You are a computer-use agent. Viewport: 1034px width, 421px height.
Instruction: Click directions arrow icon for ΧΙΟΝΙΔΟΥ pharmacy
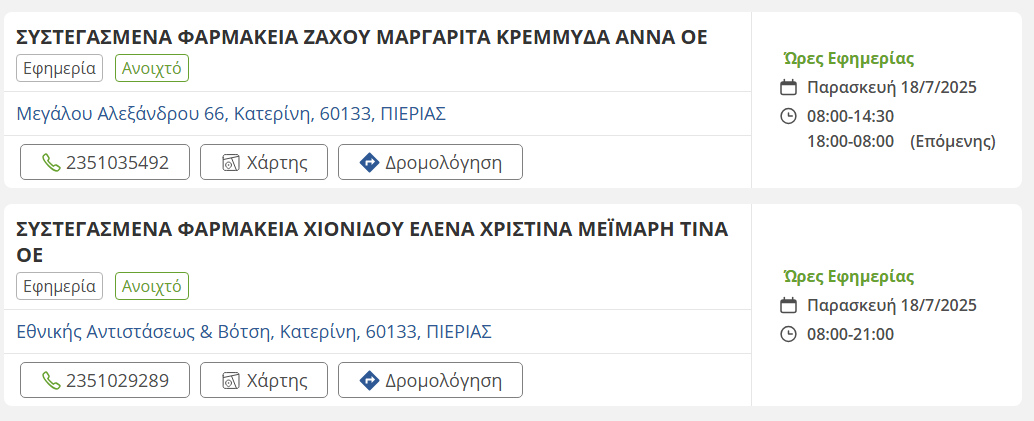point(369,380)
